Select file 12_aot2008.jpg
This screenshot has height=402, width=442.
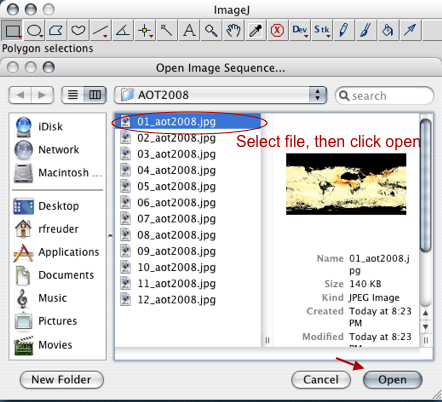[188, 300]
